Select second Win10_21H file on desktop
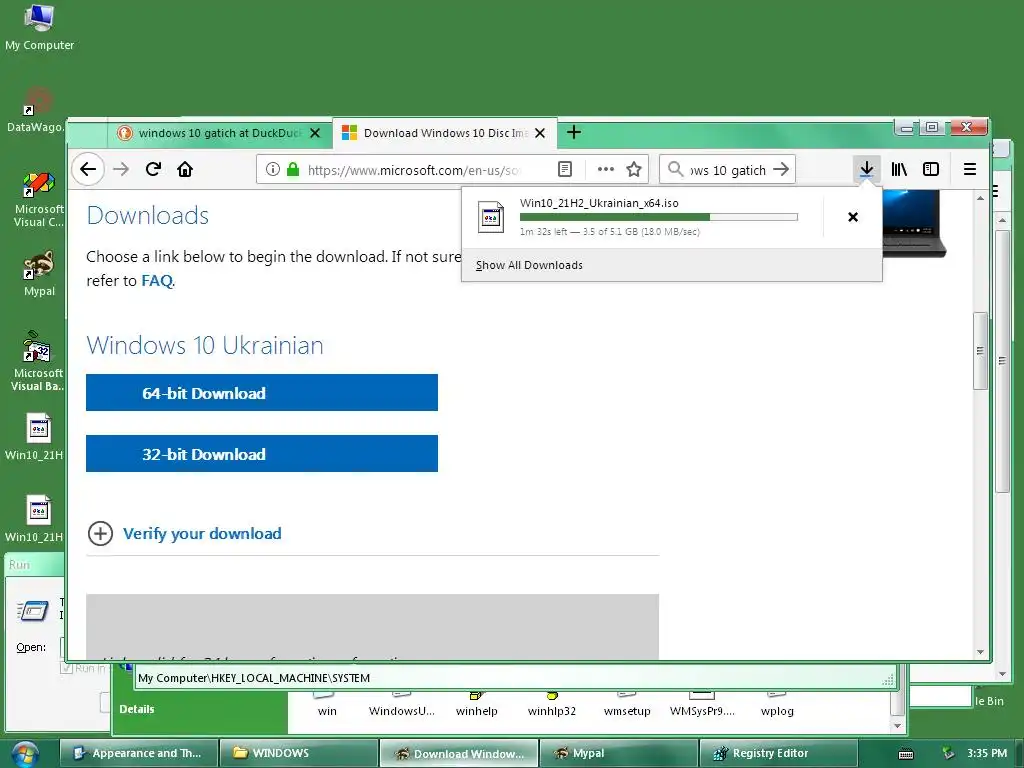Screen dimensions: 1024x768 coord(35,519)
